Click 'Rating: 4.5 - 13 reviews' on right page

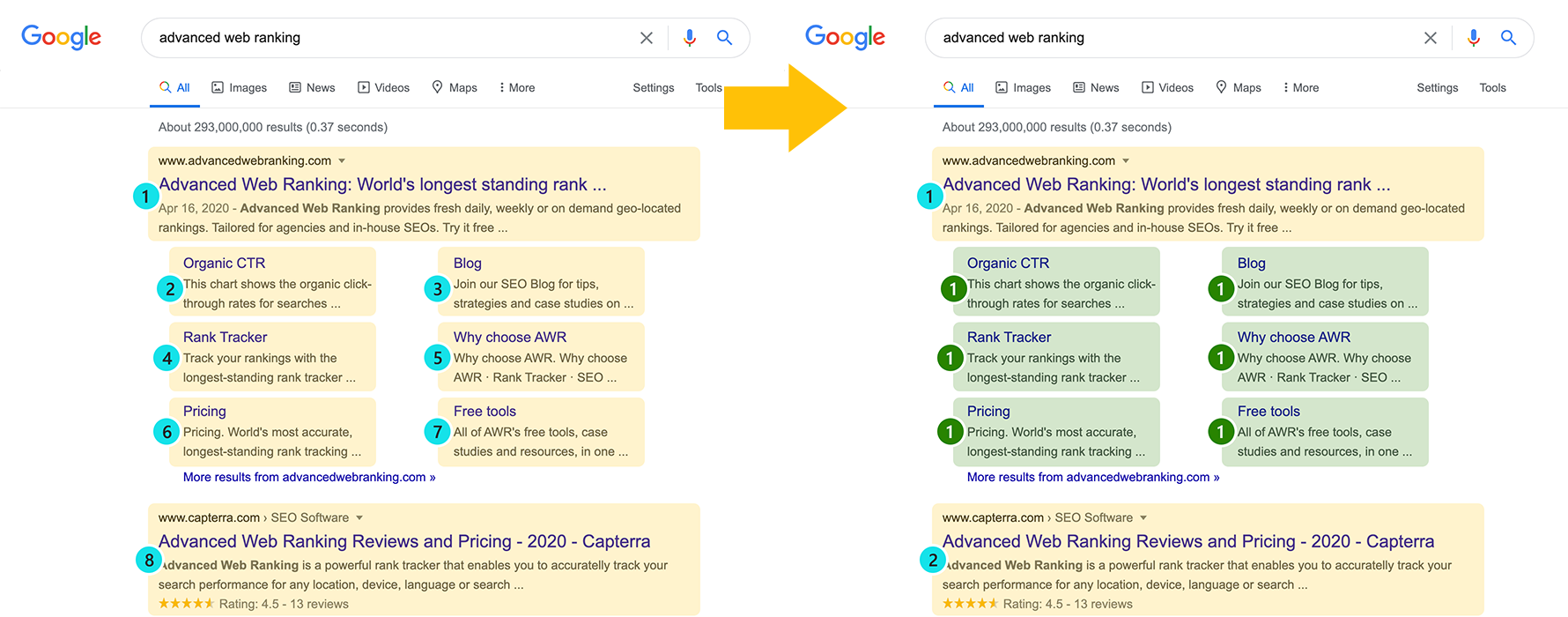pos(1068,604)
